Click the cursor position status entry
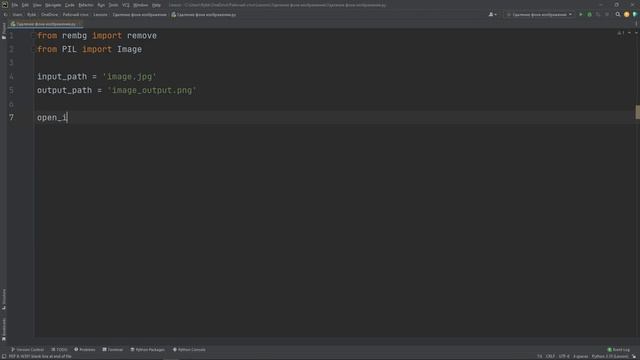Screen dimensions: 640x360 [540, 356]
